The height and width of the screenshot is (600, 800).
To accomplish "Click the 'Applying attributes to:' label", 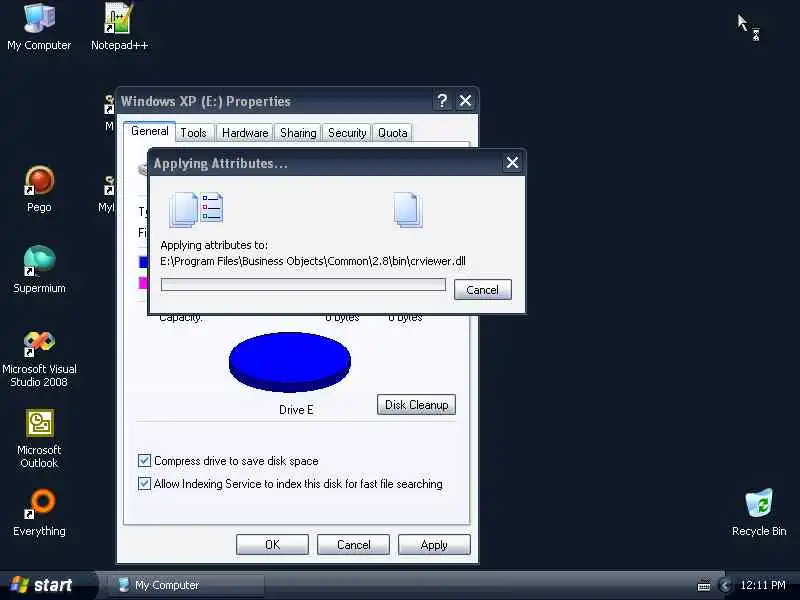I will point(214,245).
